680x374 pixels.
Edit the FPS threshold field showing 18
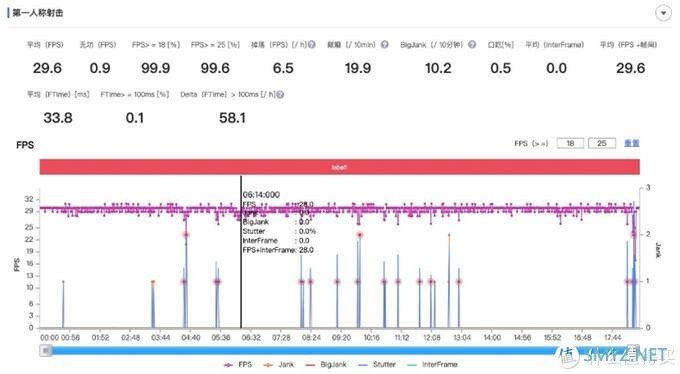(x=570, y=143)
